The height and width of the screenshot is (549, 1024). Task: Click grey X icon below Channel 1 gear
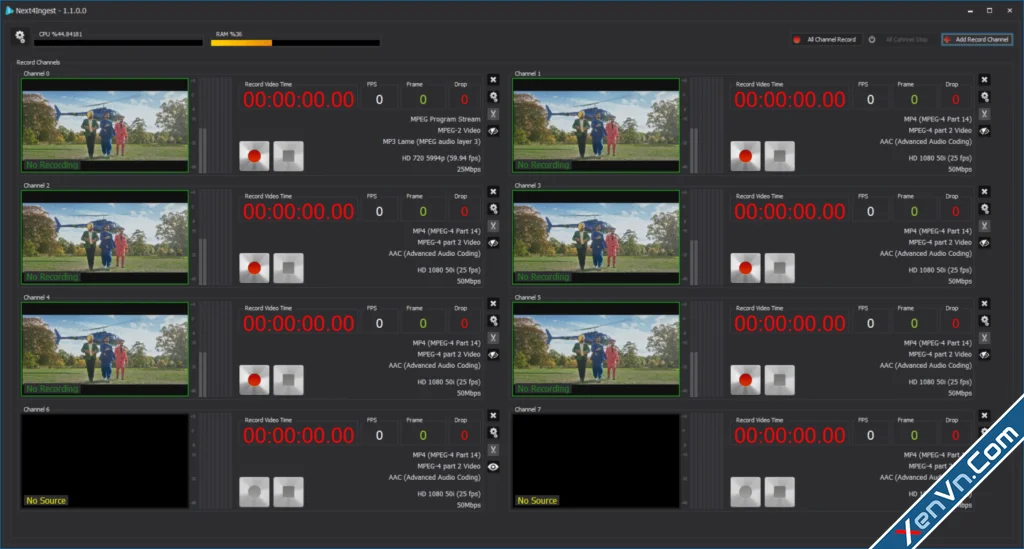pos(984,114)
